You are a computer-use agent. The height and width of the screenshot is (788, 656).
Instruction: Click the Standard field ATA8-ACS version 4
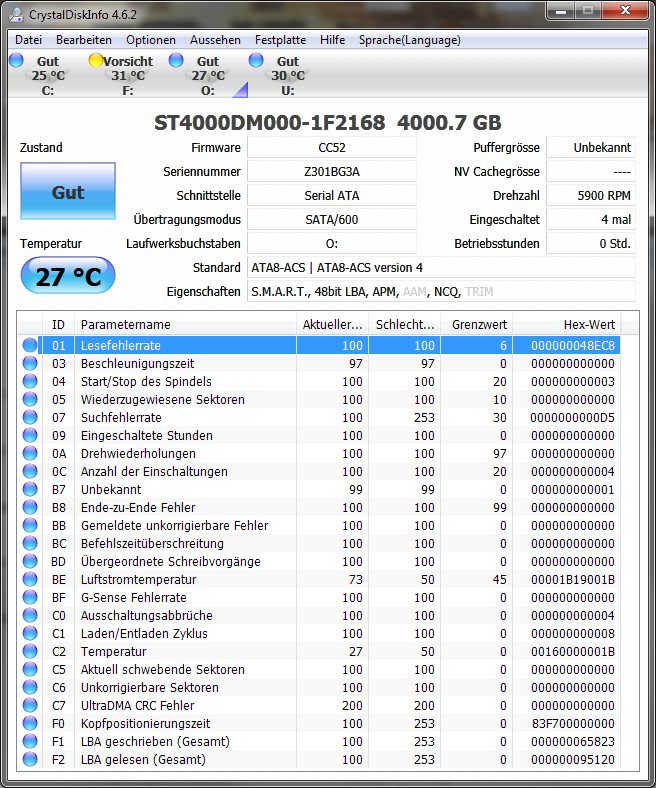pyautogui.click(x=441, y=267)
